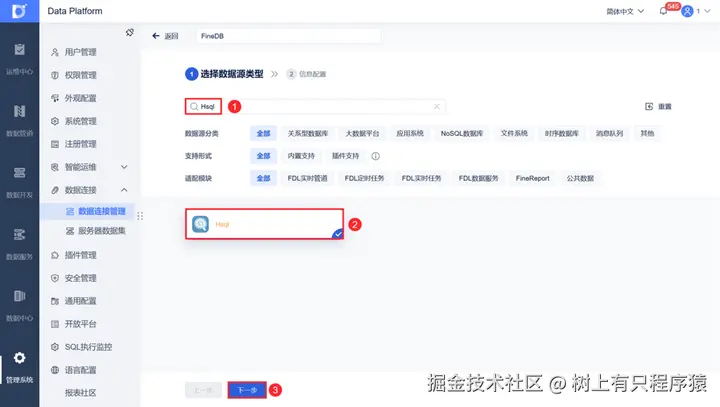Image resolution: width=720 pixels, height=407 pixels.
Task: Click the sidebar resize drag handle
Action: (140, 215)
